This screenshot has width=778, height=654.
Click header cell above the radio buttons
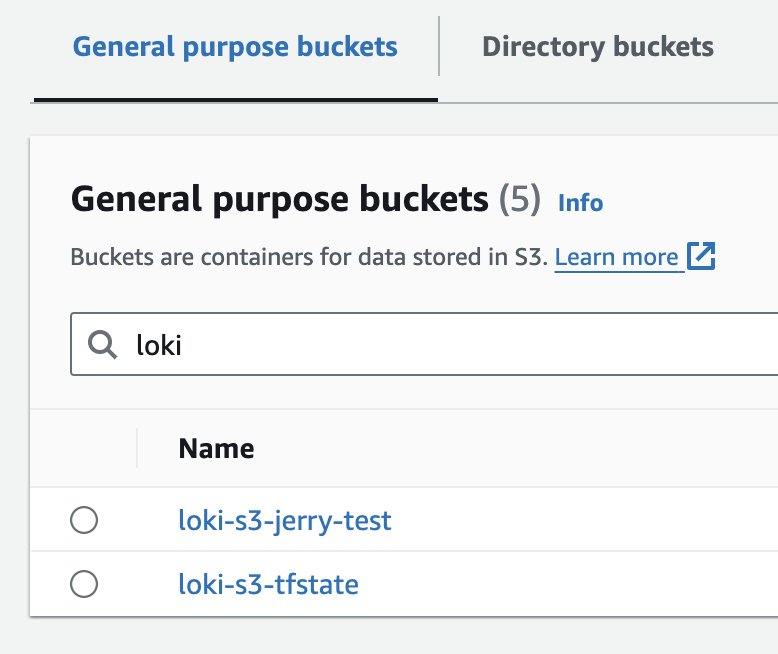(x=84, y=449)
